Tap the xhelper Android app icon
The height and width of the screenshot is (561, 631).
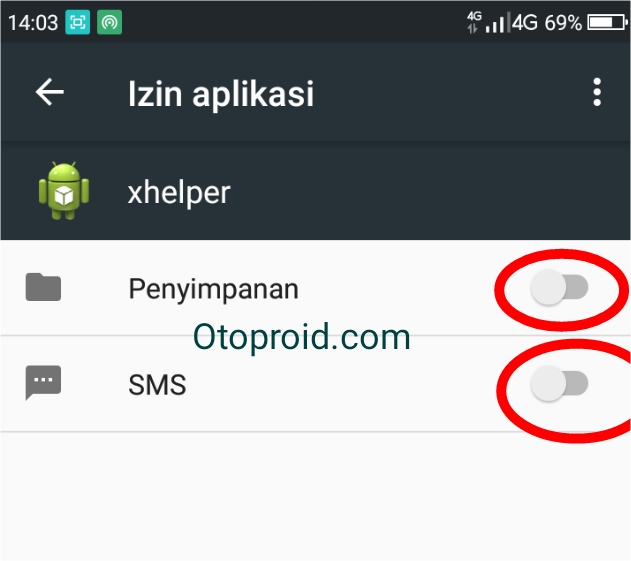pyautogui.click(x=64, y=191)
